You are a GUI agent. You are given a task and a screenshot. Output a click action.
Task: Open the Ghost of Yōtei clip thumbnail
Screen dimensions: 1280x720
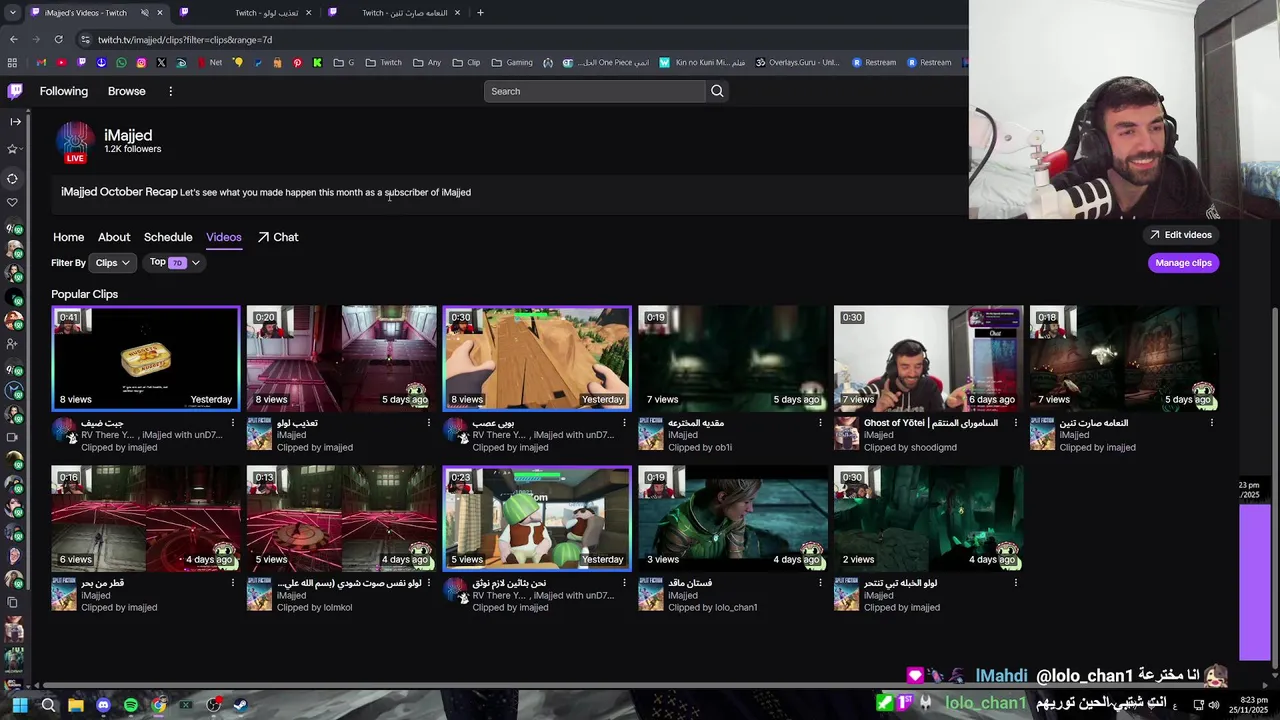(928, 358)
